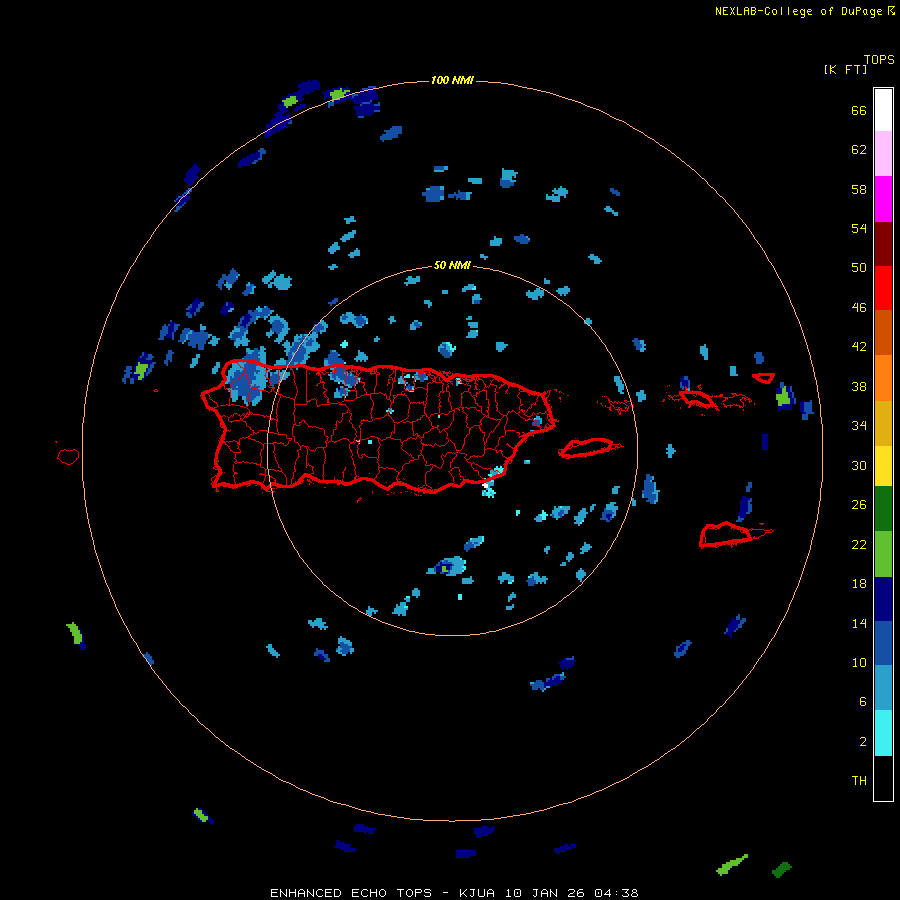Select the magenta legend color block
Viewport: 900px width, 900px height.
[883, 199]
